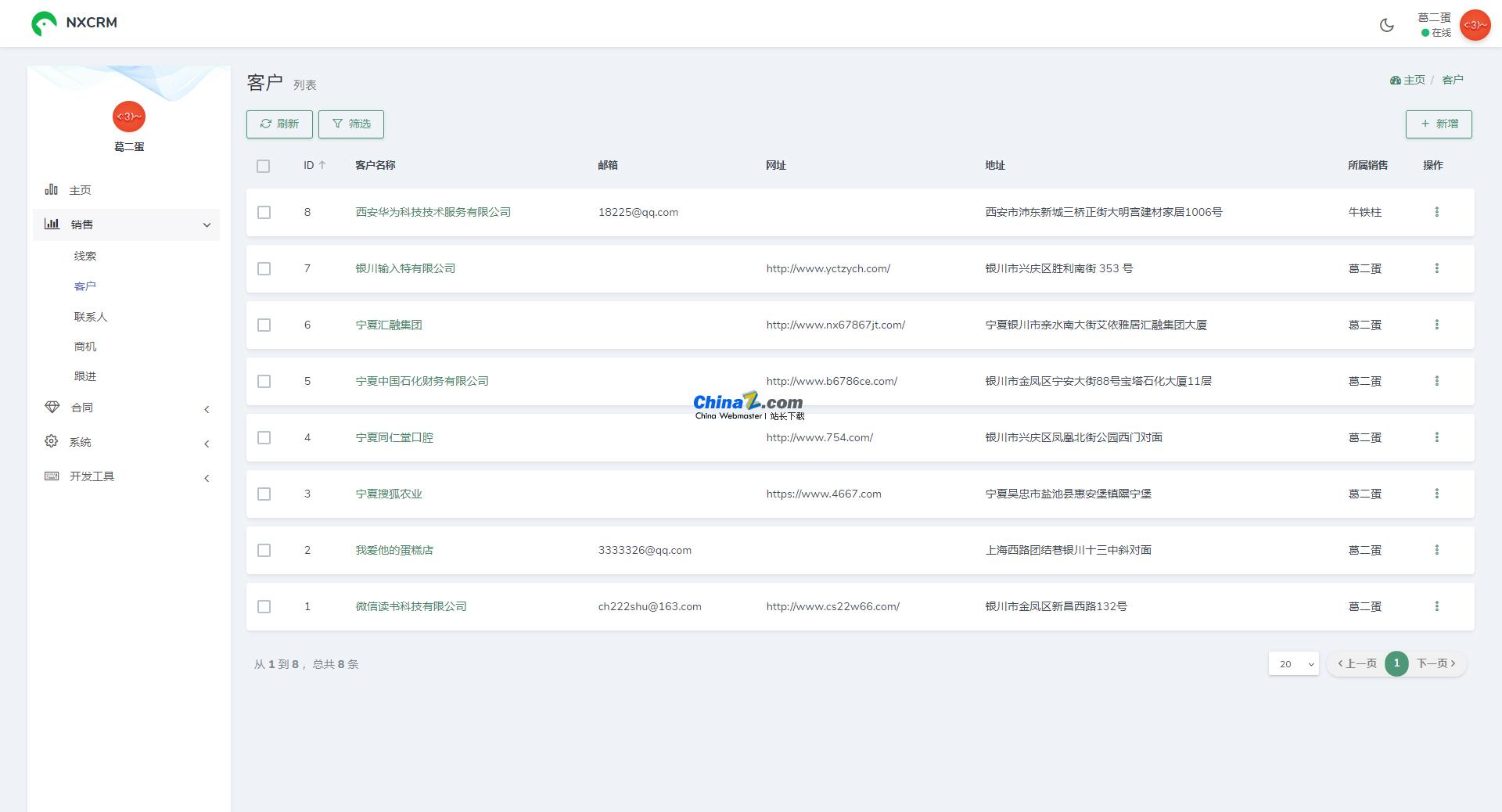Open the 筛选 filter button
The image size is (1502, 812).
tap(350, 124)
